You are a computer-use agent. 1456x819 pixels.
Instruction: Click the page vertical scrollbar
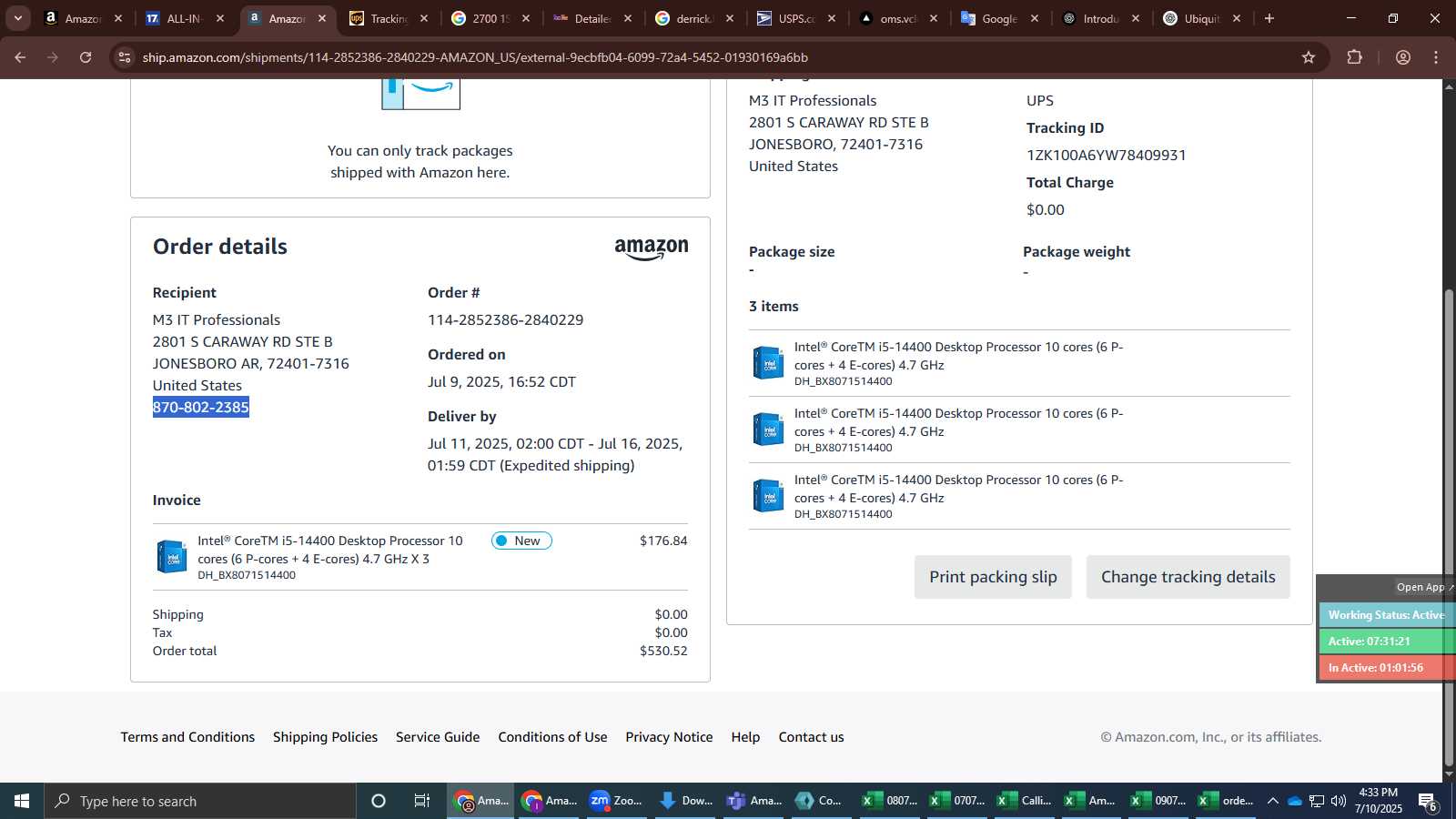click(x=1449, y=528)
